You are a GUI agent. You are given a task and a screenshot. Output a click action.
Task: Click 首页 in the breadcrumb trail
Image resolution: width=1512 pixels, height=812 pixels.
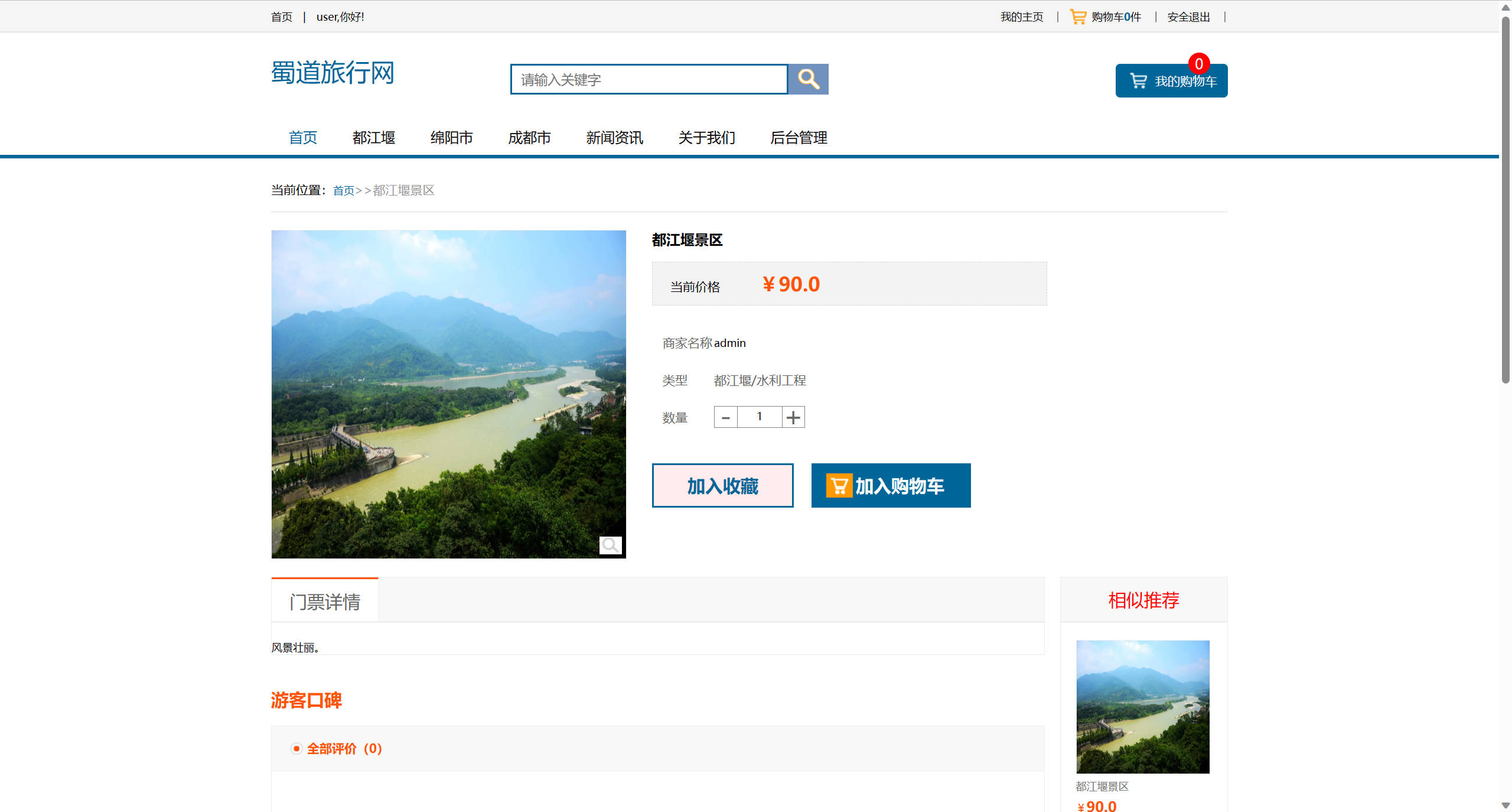(x=344, y=190)
